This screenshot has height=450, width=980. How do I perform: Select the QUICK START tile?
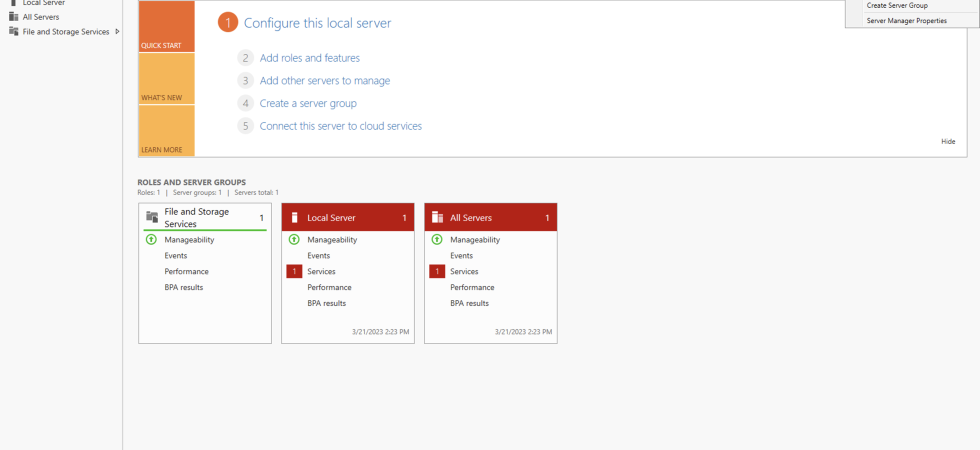[x=166, y=26]
